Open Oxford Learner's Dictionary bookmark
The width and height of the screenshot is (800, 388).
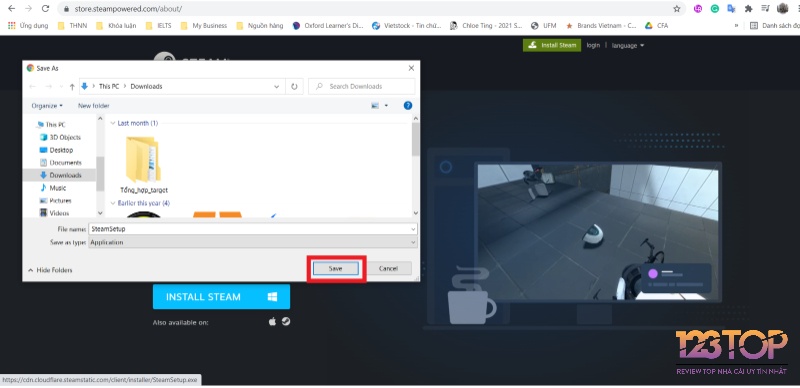pos(328,26)
